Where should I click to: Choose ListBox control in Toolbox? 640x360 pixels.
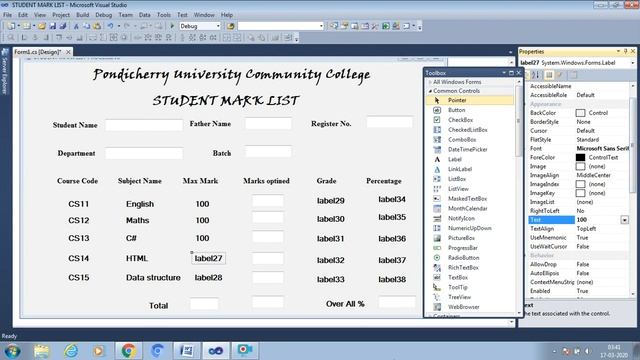[x=457, y=179]
